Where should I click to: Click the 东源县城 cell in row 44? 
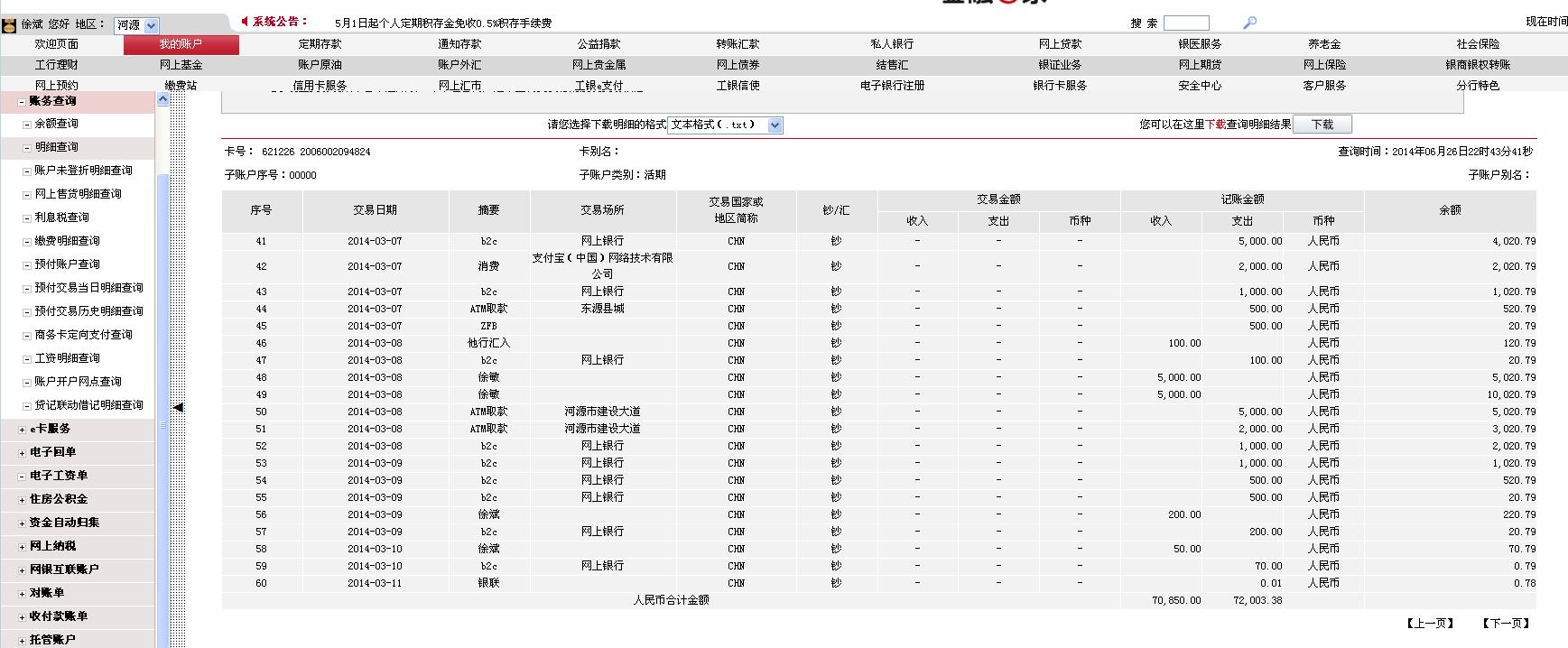tap(603, 309)
